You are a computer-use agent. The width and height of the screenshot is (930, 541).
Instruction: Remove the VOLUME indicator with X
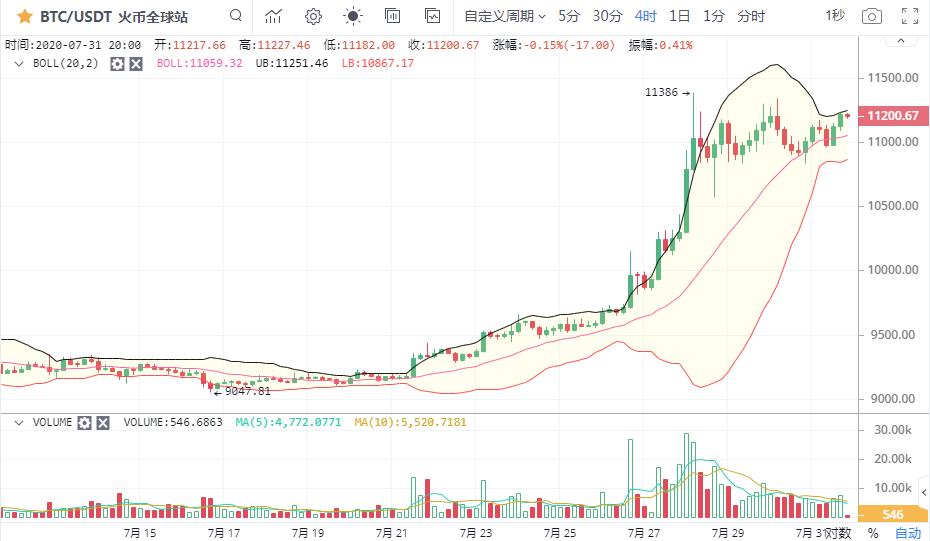pyautogui.click(x=103, y=422)
